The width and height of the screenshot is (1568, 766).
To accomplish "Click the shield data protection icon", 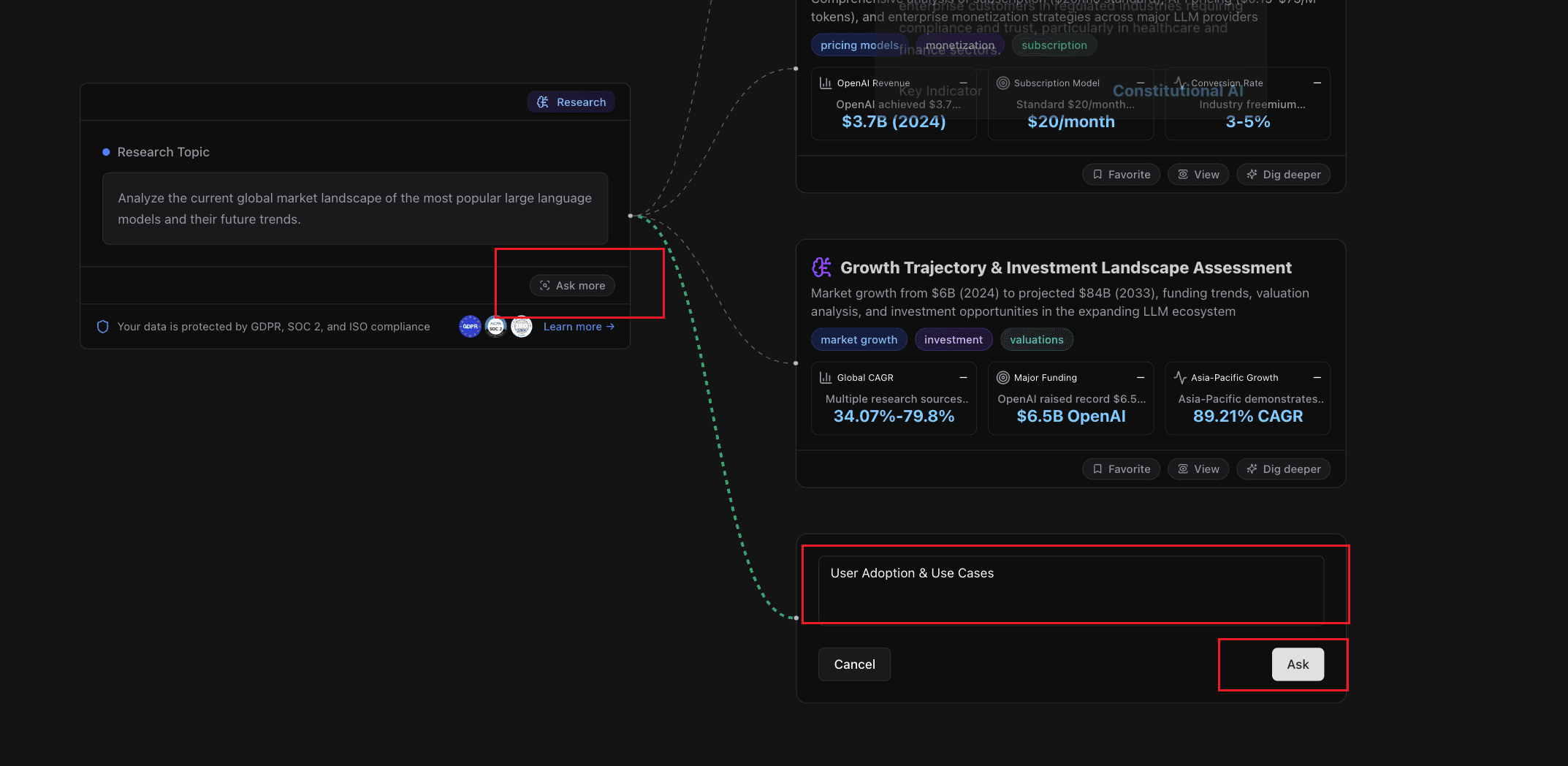I will tap(103, 327).
